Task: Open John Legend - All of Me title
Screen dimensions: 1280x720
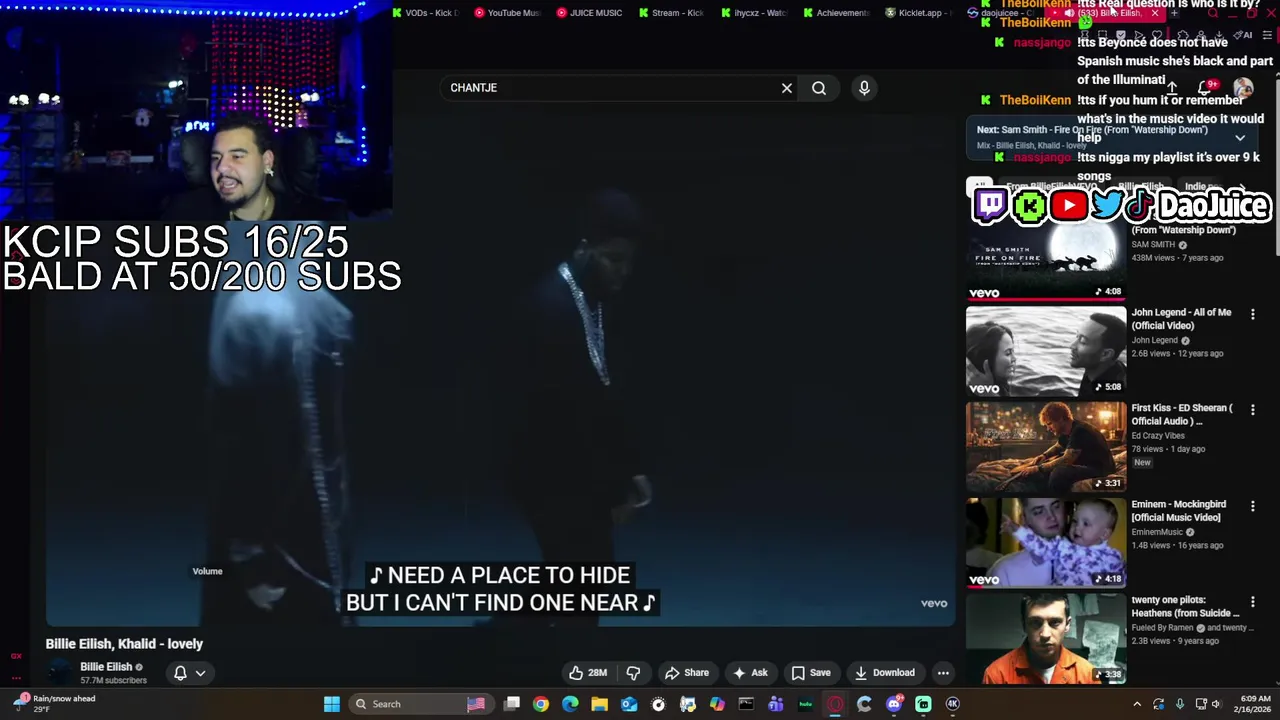Action: tap(1181, 319)
